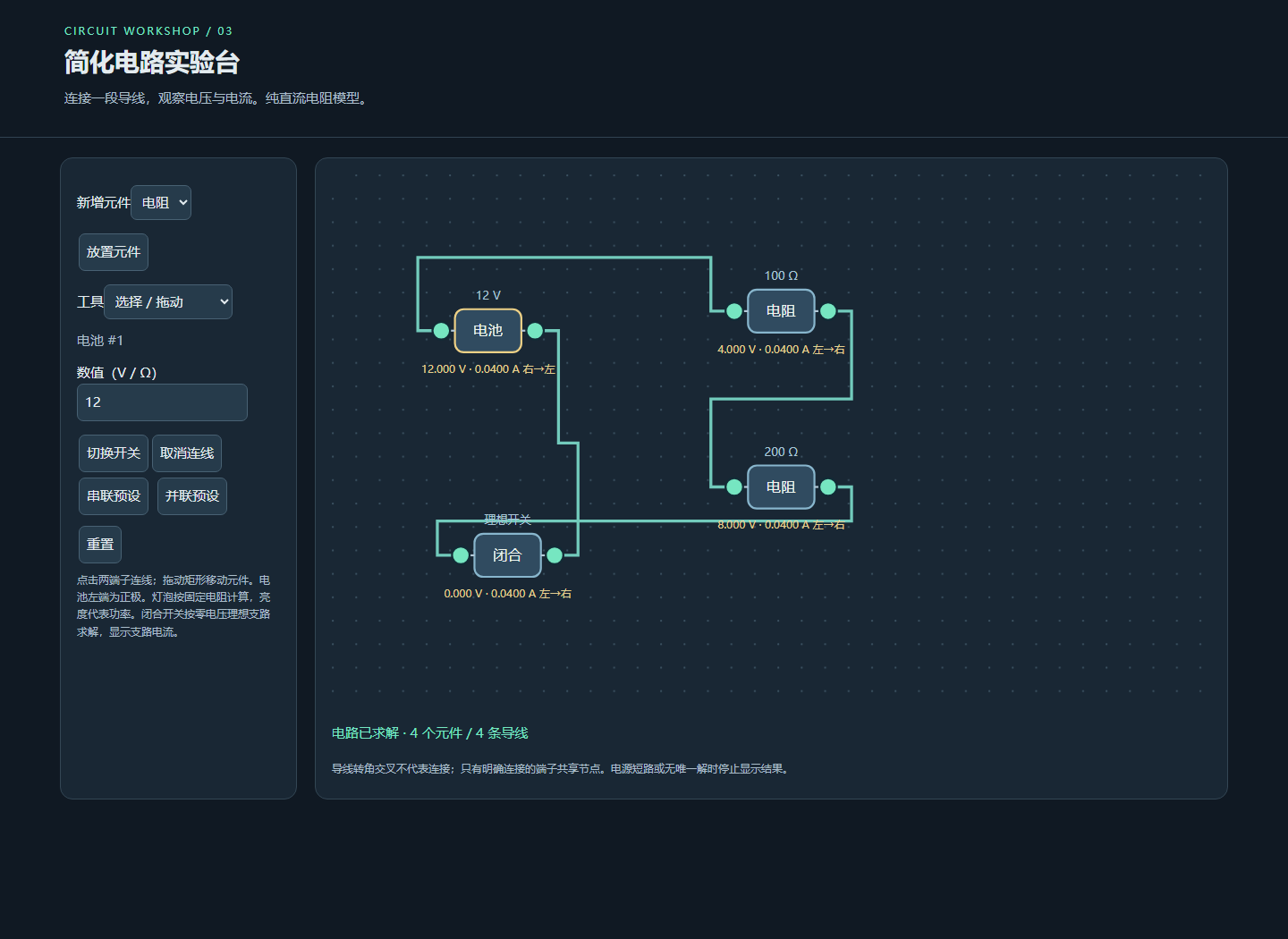Click the 切换开关 button
Viewport: 1288px width, 939px height.
point(114,453)
